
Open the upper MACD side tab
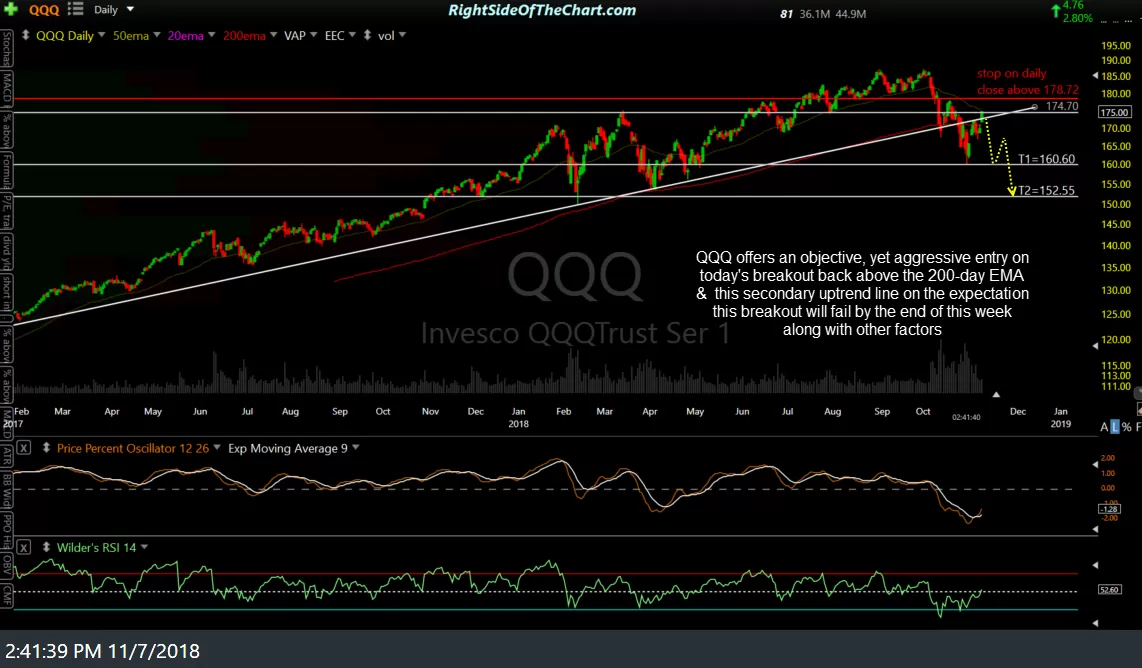coord(7,87)
